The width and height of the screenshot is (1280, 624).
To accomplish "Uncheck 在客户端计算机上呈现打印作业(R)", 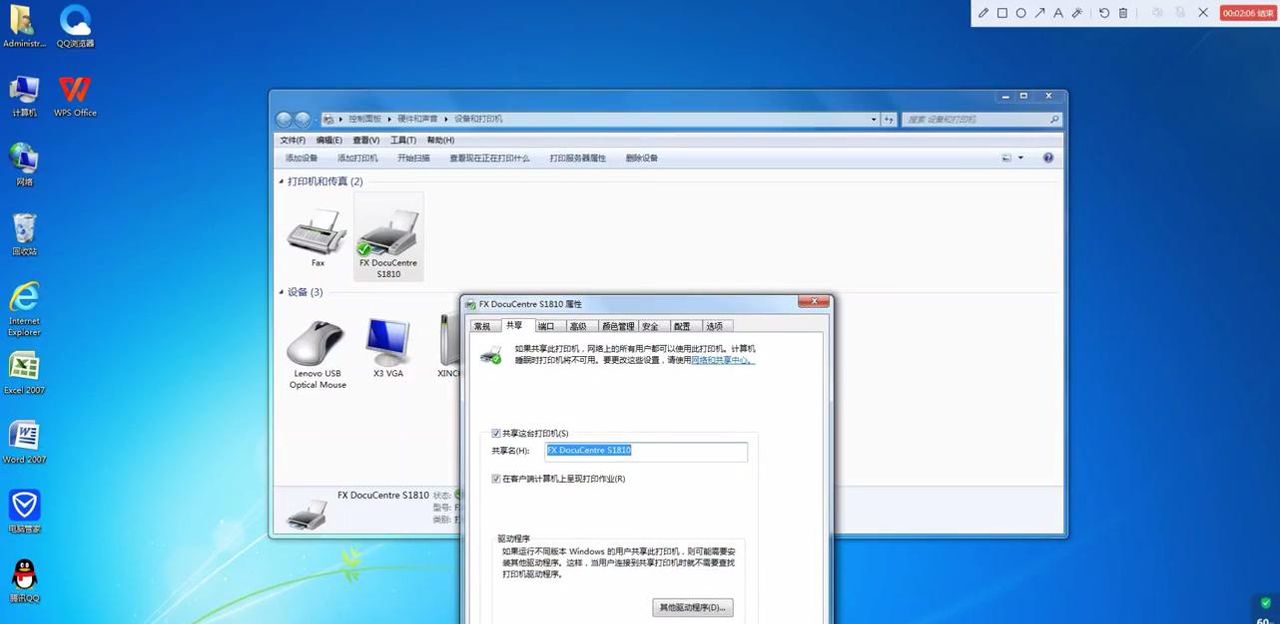I will coord(496,478).
